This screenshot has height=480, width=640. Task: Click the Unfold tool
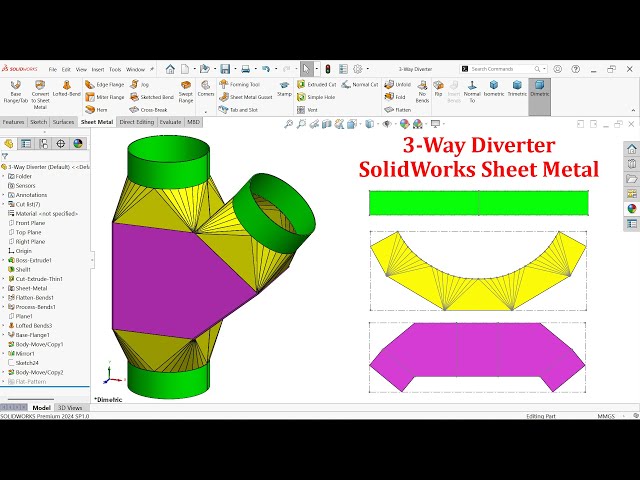tap(398, 84)
